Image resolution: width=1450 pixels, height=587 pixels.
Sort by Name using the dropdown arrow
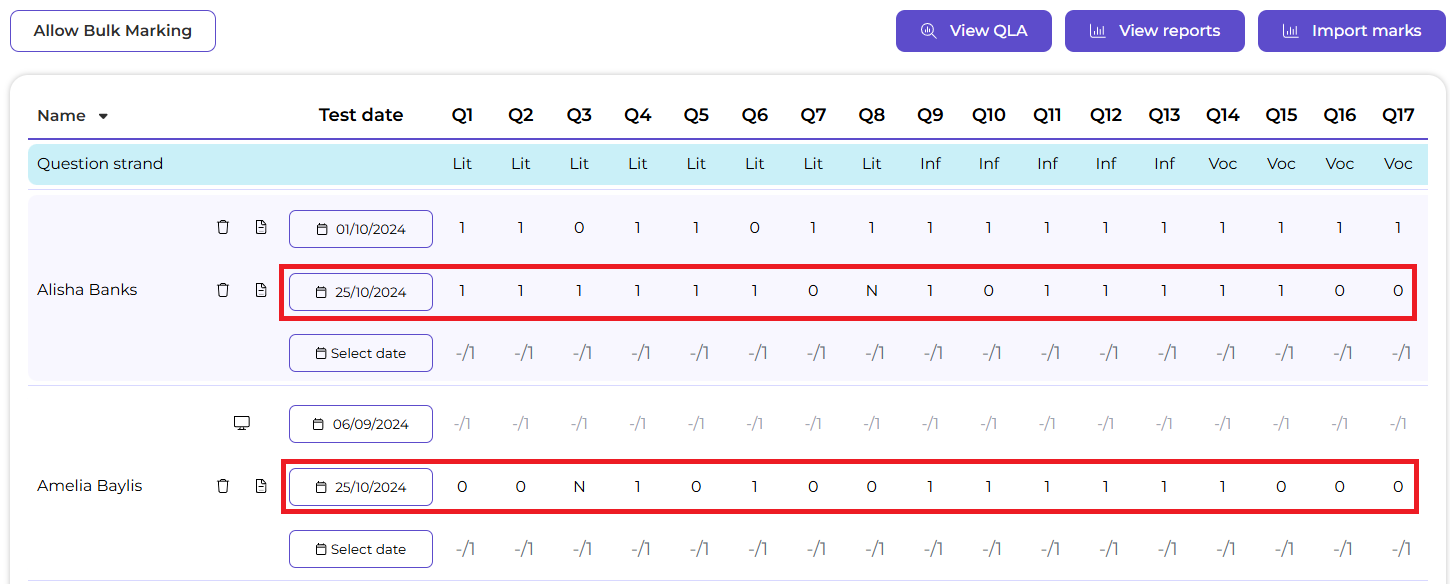point(103,117)
